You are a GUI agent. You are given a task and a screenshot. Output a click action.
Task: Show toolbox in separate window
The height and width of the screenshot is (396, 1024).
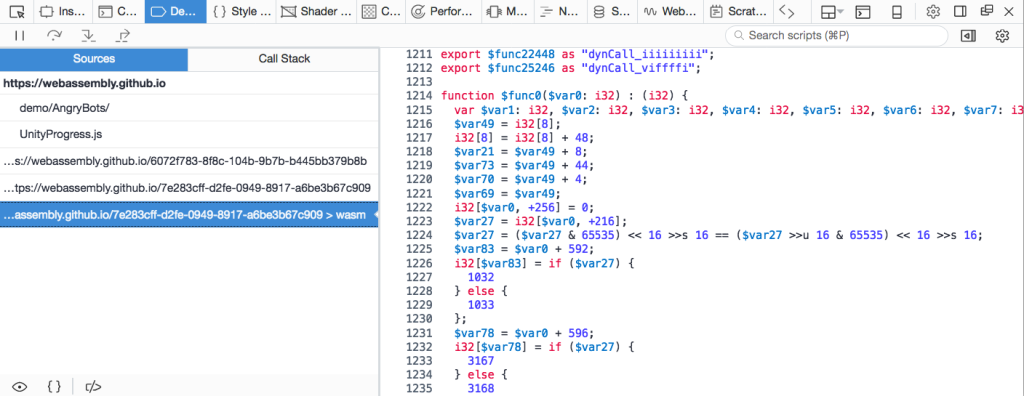(x=986, y=11)
